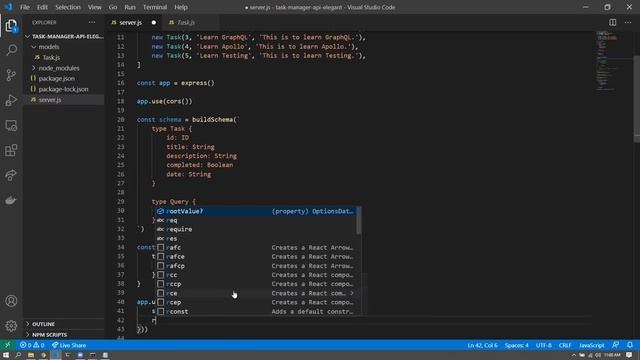640x360 pixels.
Task: Change indentation via Spaces: 4
Action: 516,345
